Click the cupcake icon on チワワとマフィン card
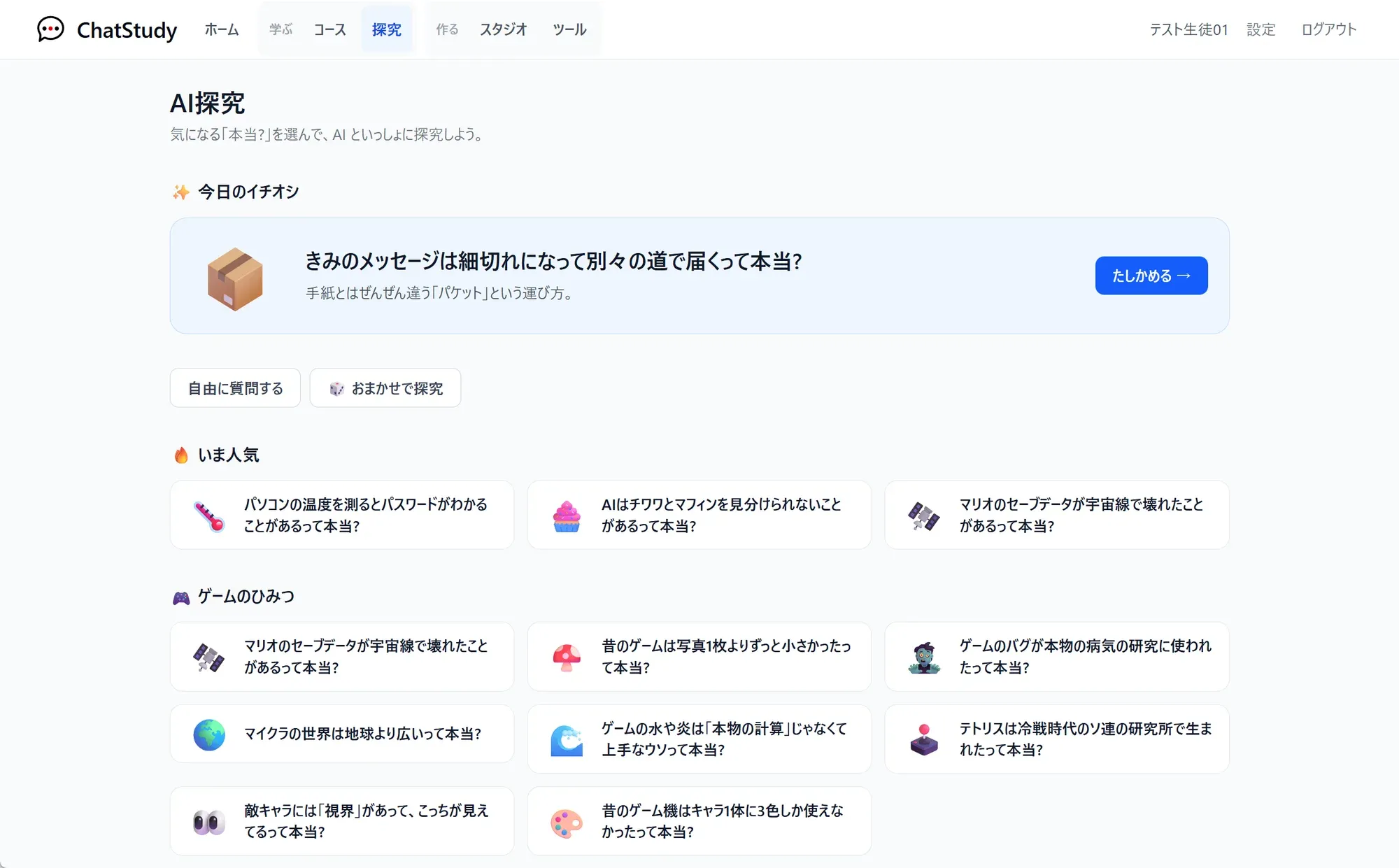 coord(567,516)
